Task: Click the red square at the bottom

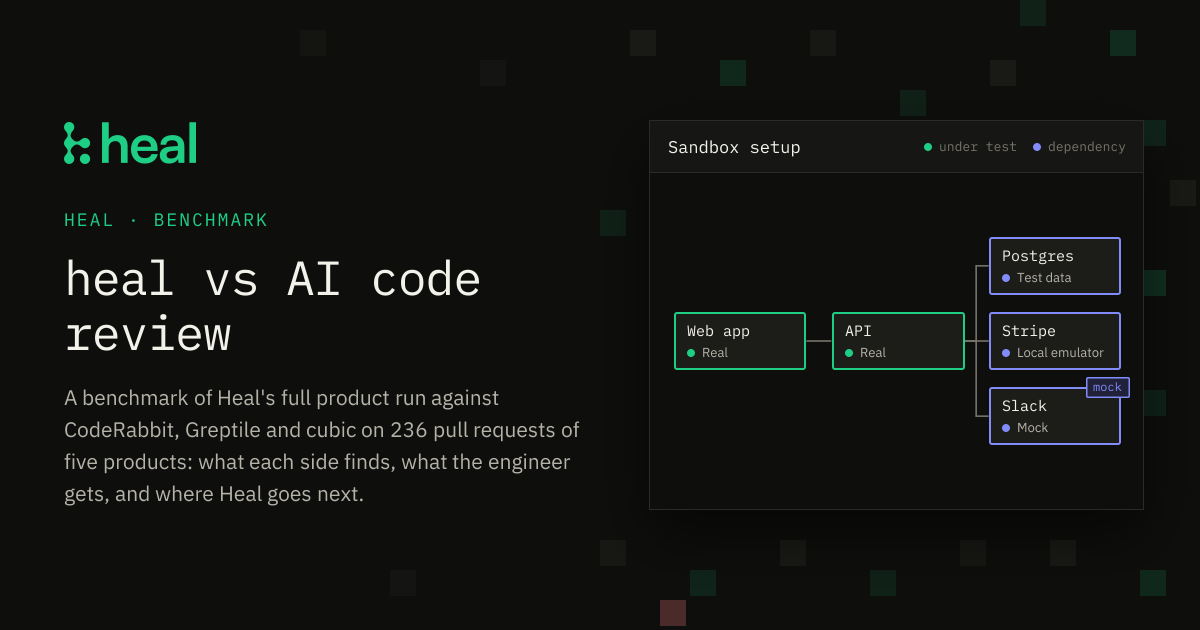Action: point(673,613)
